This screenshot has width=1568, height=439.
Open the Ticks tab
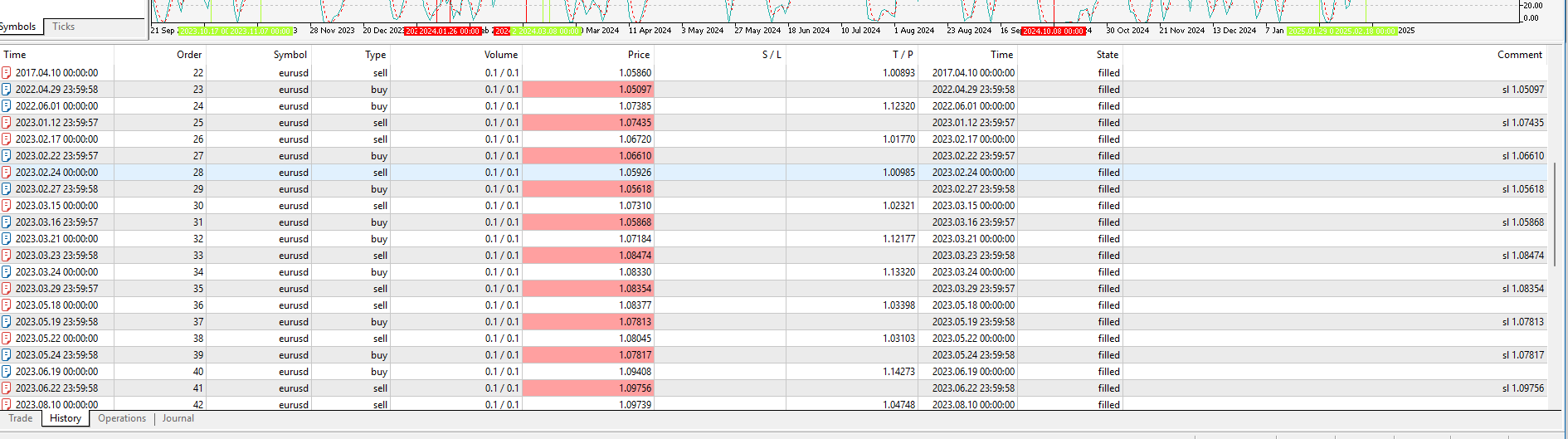[x=64, y=27]
